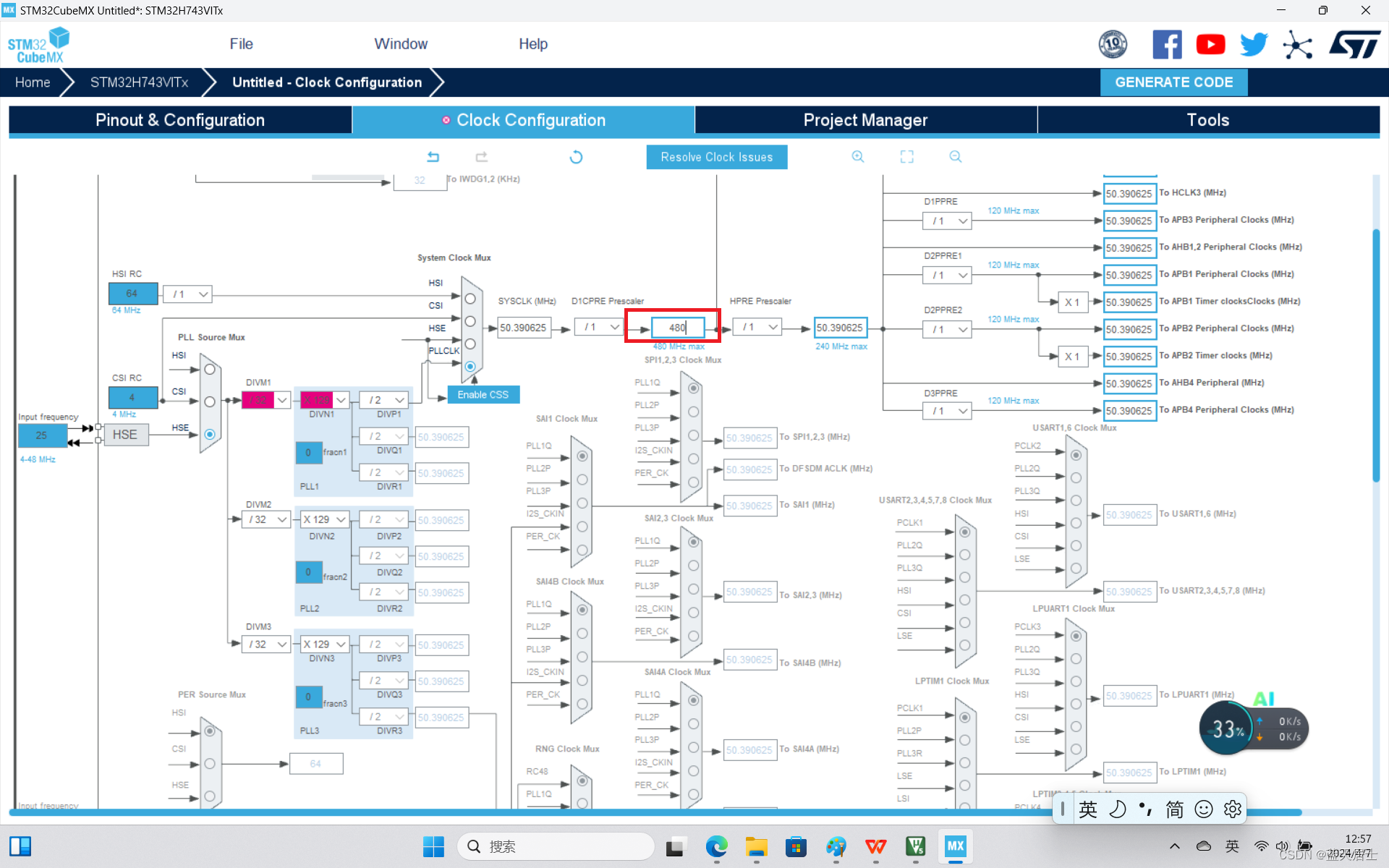
Task: Open the File menu
Action: click(x=241, y=44)
